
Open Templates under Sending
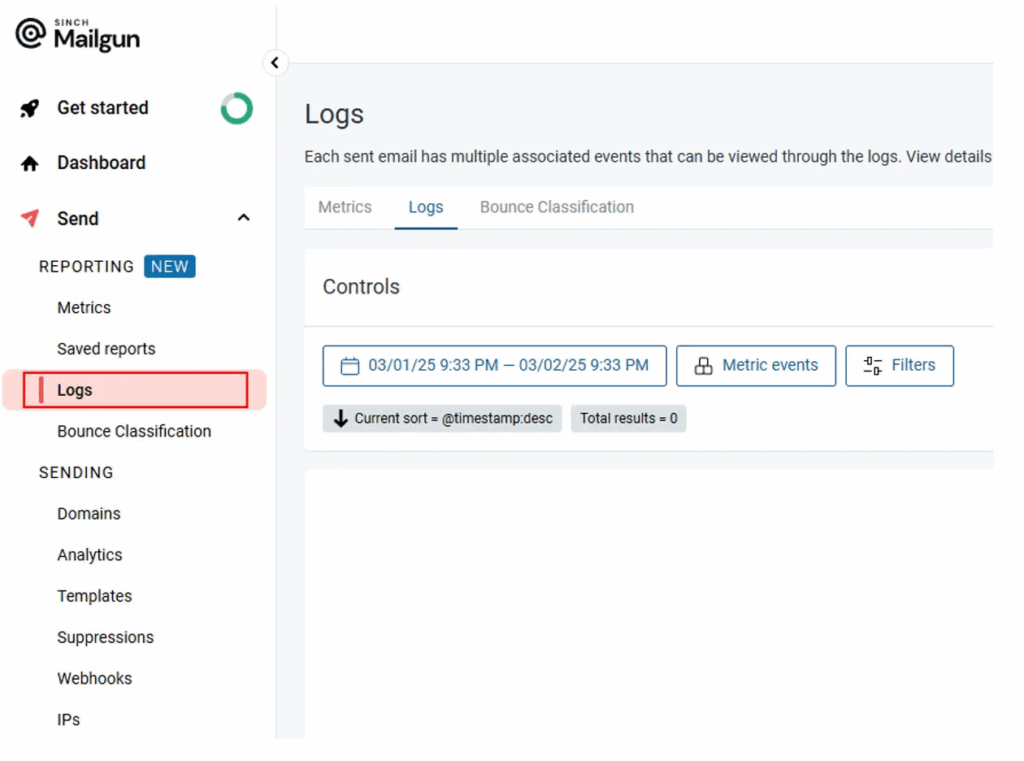point(94,596)
